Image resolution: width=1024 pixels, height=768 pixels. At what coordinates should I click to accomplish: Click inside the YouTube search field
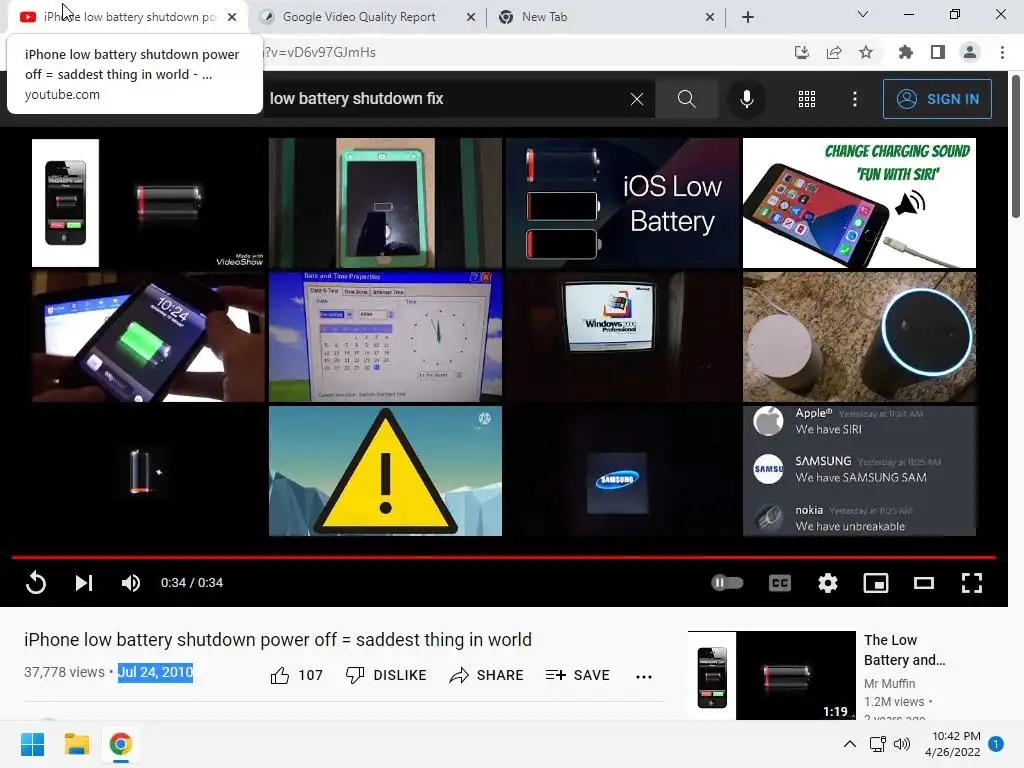444,99
